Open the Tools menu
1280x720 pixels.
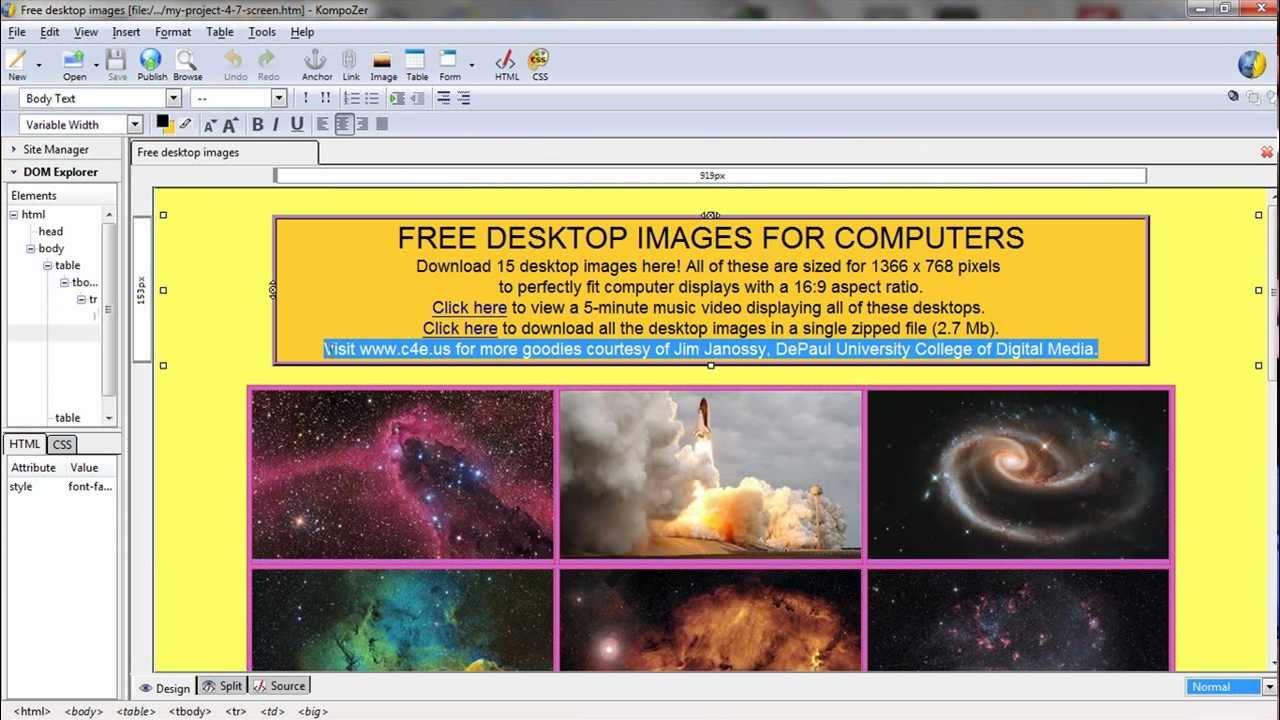[262, 32]
